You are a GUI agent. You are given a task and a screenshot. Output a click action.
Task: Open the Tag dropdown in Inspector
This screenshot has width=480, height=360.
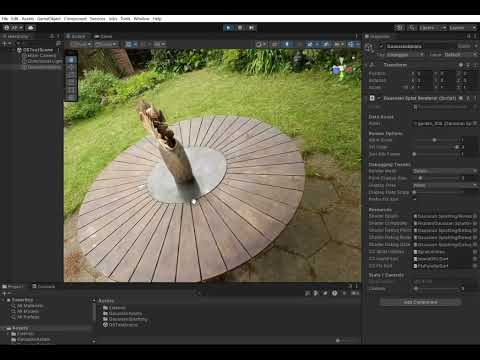[405, 54]
